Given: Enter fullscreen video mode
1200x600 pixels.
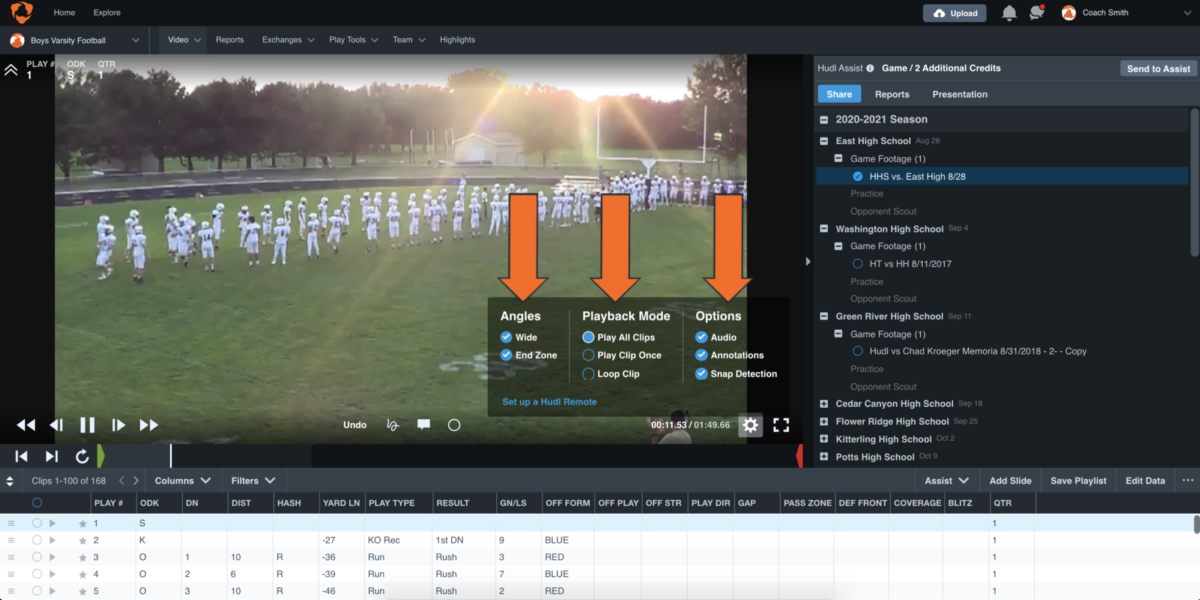Looking at the screenshot, I should tap(781, 424).
